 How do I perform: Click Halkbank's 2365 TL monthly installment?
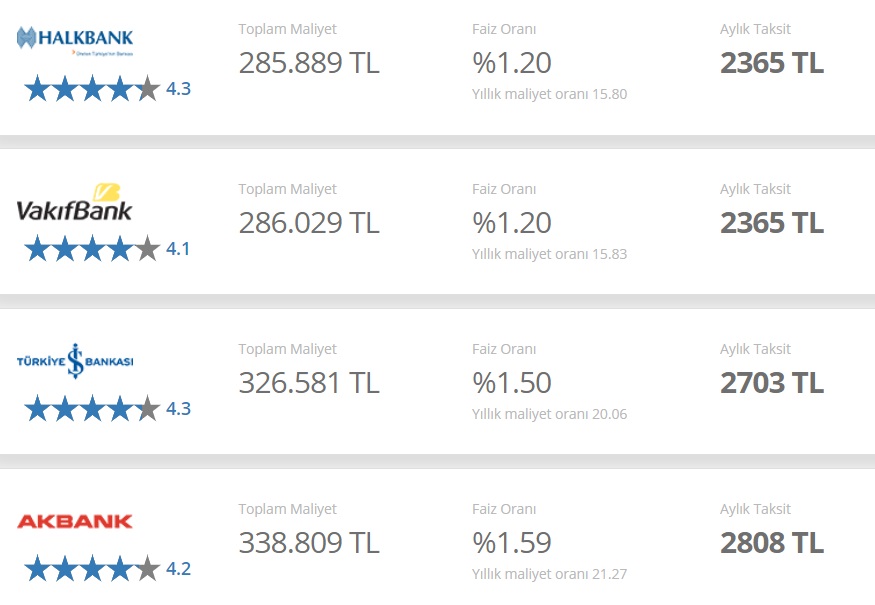(772, 63)
